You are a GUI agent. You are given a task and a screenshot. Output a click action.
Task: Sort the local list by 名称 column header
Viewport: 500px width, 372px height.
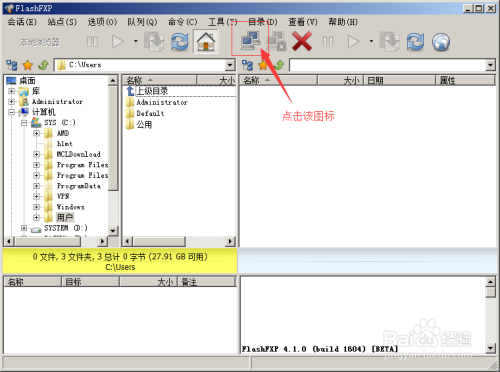pos(159,80)
